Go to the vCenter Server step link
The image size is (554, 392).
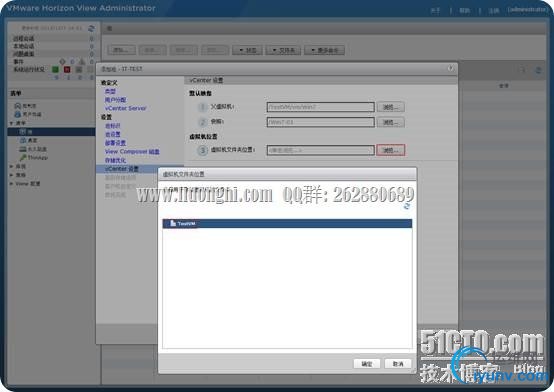[x=125, y=108]
